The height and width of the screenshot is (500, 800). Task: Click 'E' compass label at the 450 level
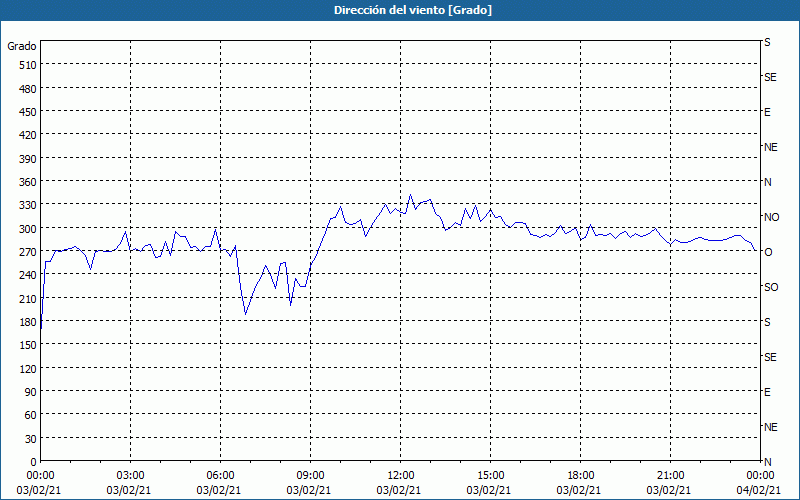pyautogui.click(x=767, y=112)
